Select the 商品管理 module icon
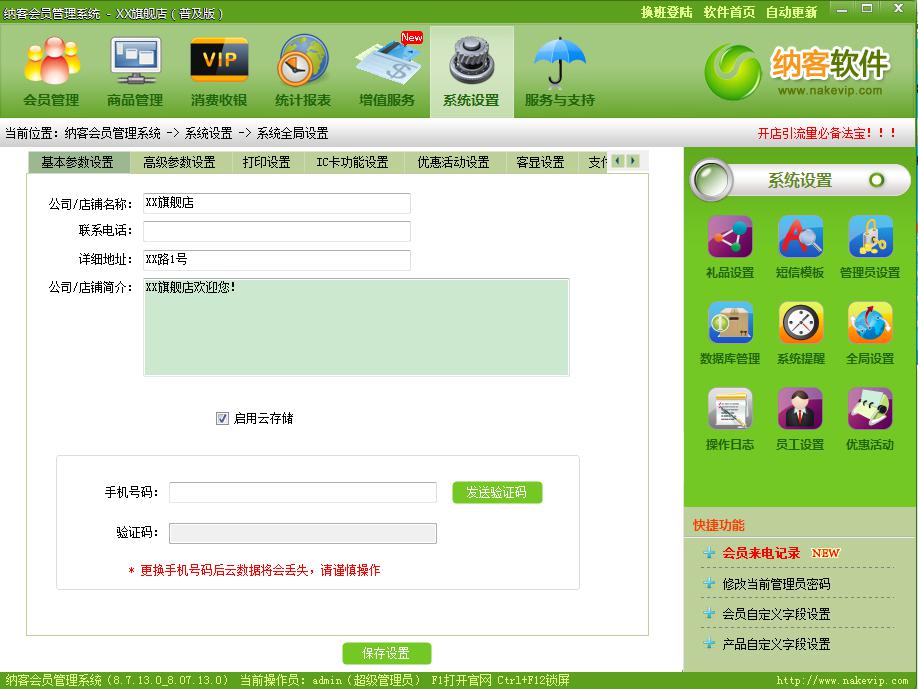The image size is (918, 689). [x=134, y=70]
